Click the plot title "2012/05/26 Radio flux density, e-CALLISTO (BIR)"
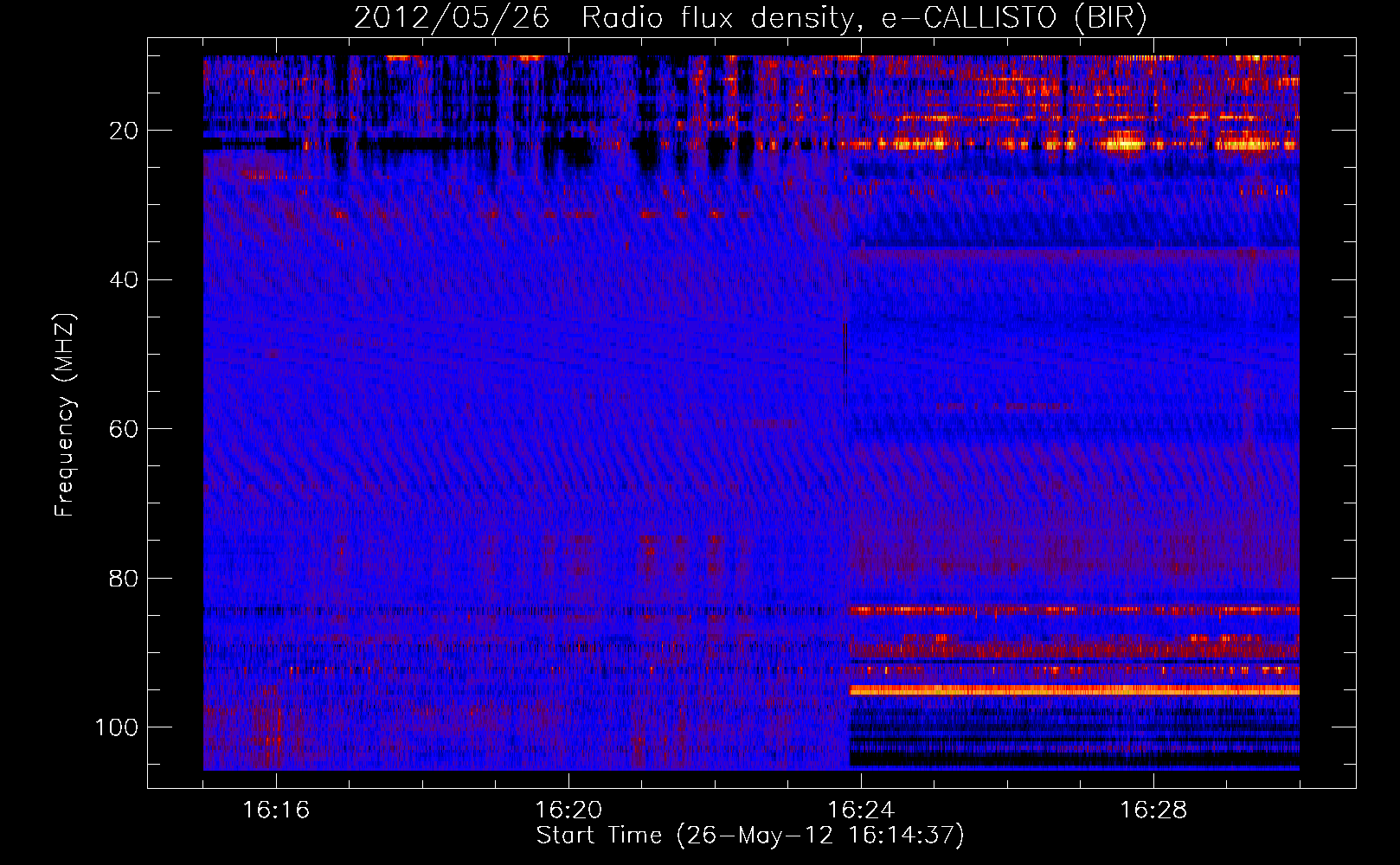The width and height of the screenshot is (1400, 865). pyautogui.click(x=750, y=17)
